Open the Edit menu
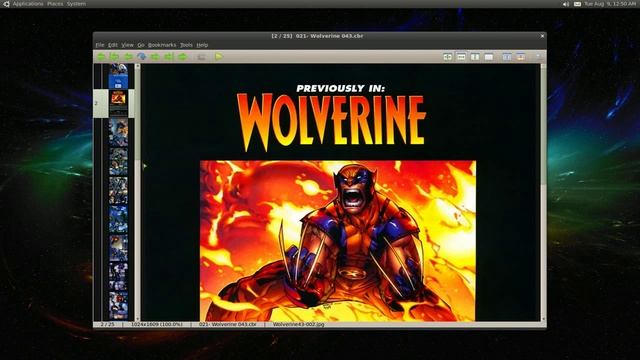This screenshot has width=640, height=360. click(113, 45)
